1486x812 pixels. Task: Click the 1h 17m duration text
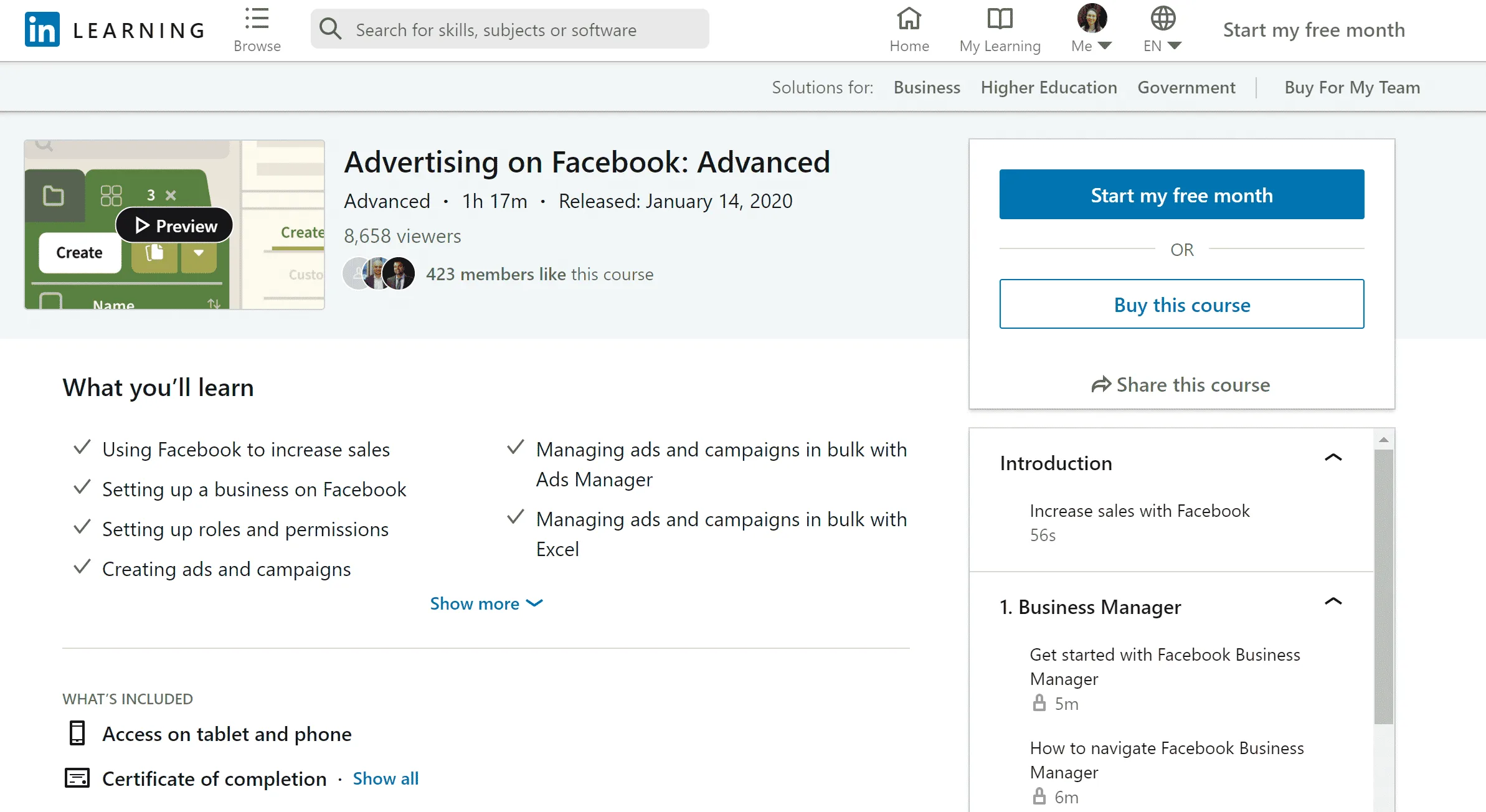(x=494, y=201)
